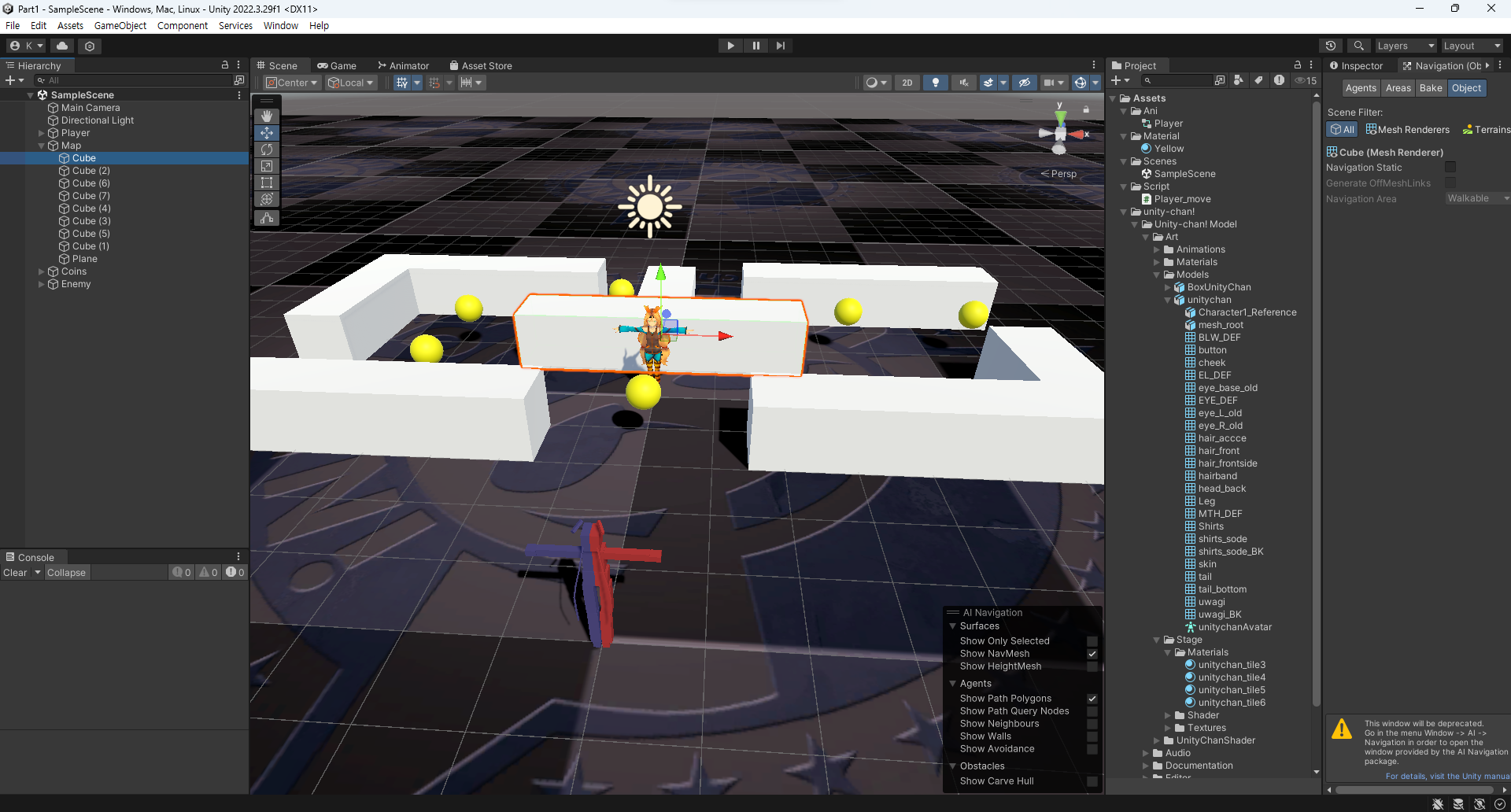Viewport: 1511px width, 812px height.
Task: Open the Bake navigation tab
Action: click(1431, 88)
